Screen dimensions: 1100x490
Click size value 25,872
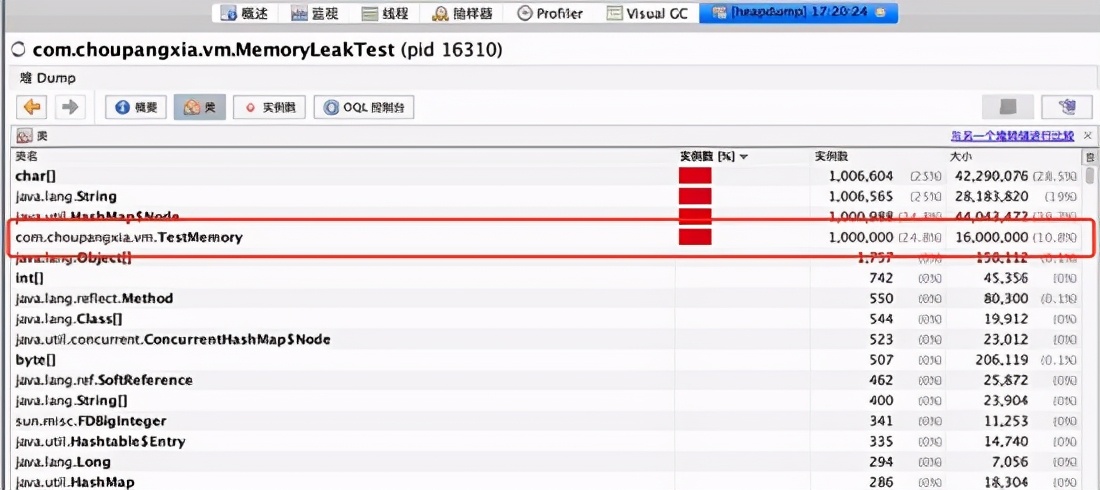1007,380
